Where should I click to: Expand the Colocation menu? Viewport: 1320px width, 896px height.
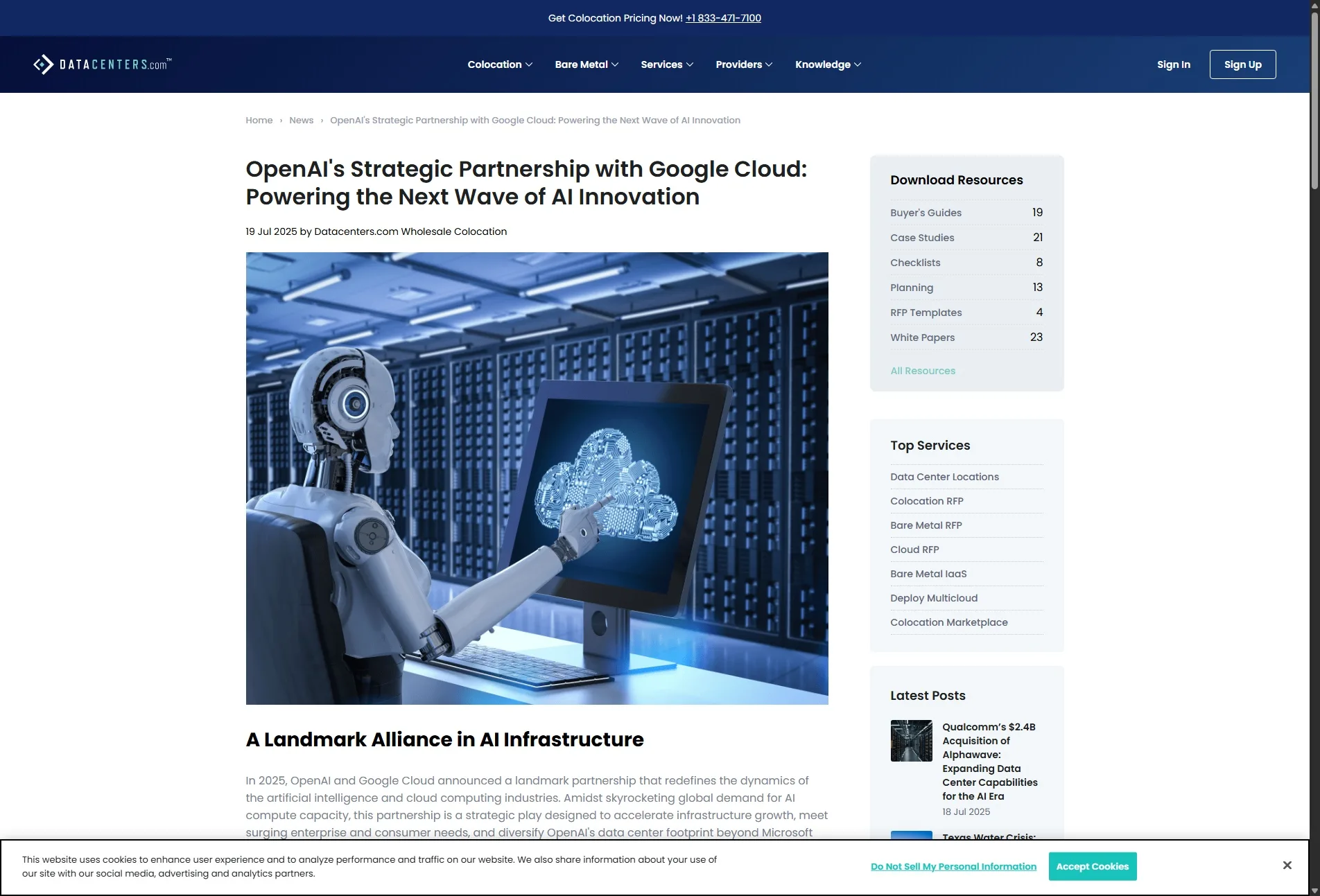pos(500,64)
